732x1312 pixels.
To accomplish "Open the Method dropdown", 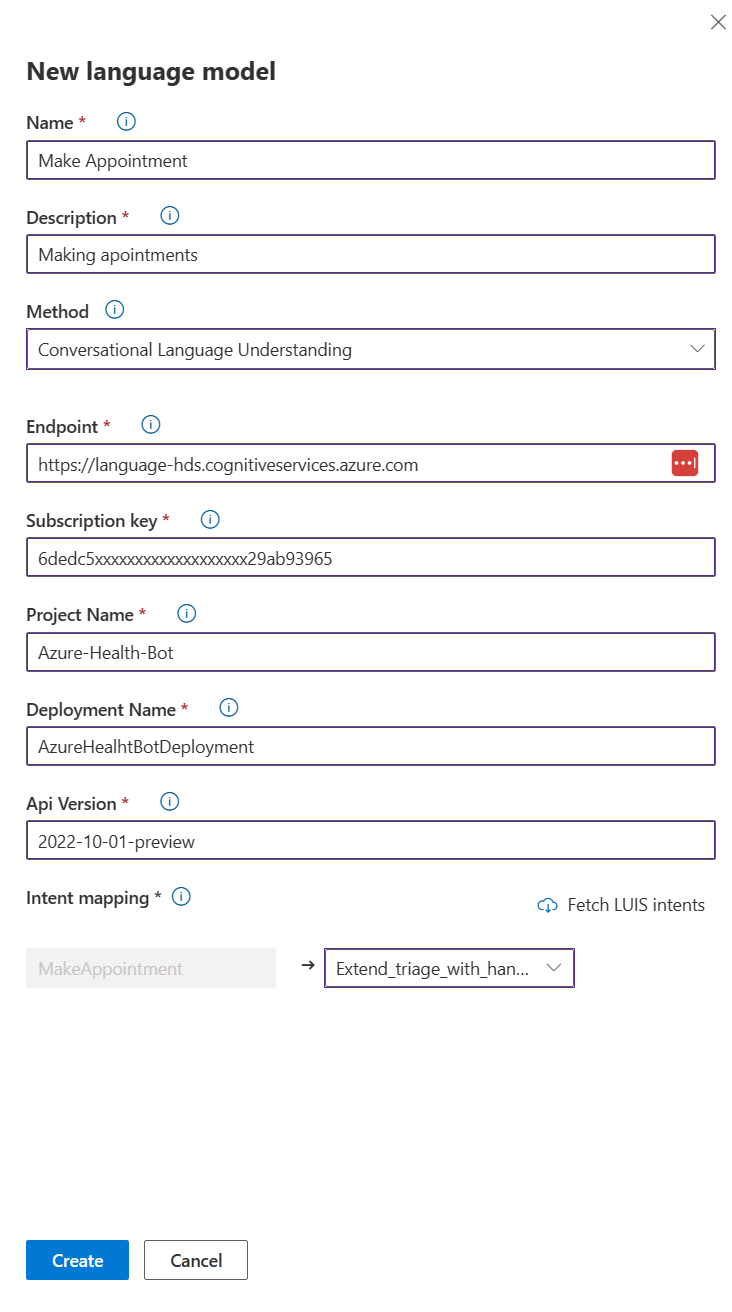I will [x=699, y=349].
